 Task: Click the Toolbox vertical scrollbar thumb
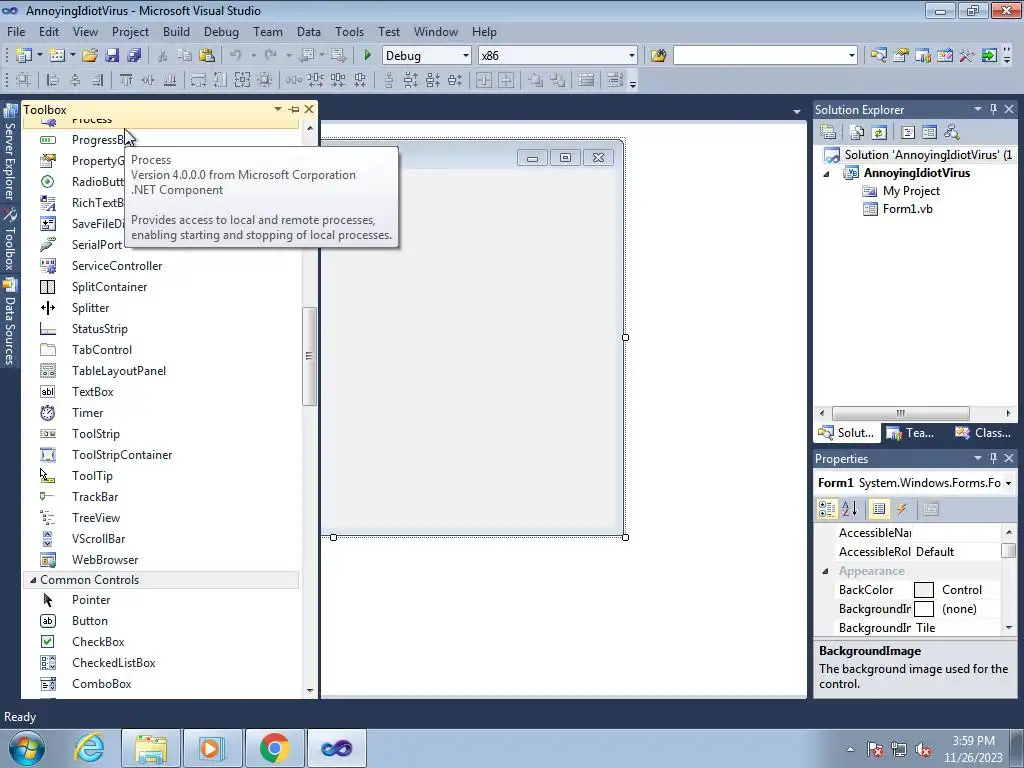click(x=310, y=356)
